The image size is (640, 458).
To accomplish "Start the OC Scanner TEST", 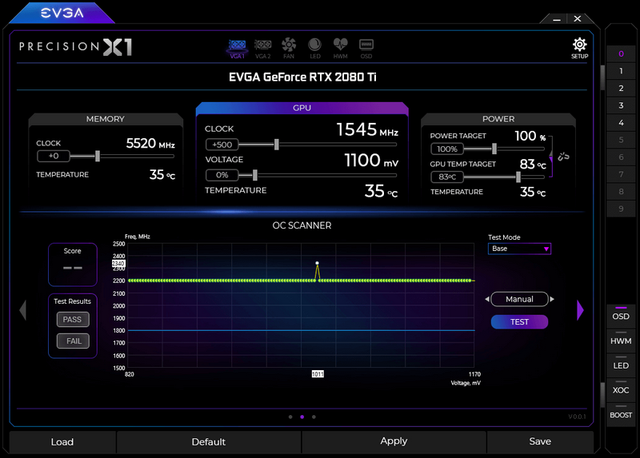I will coord(520,322).
